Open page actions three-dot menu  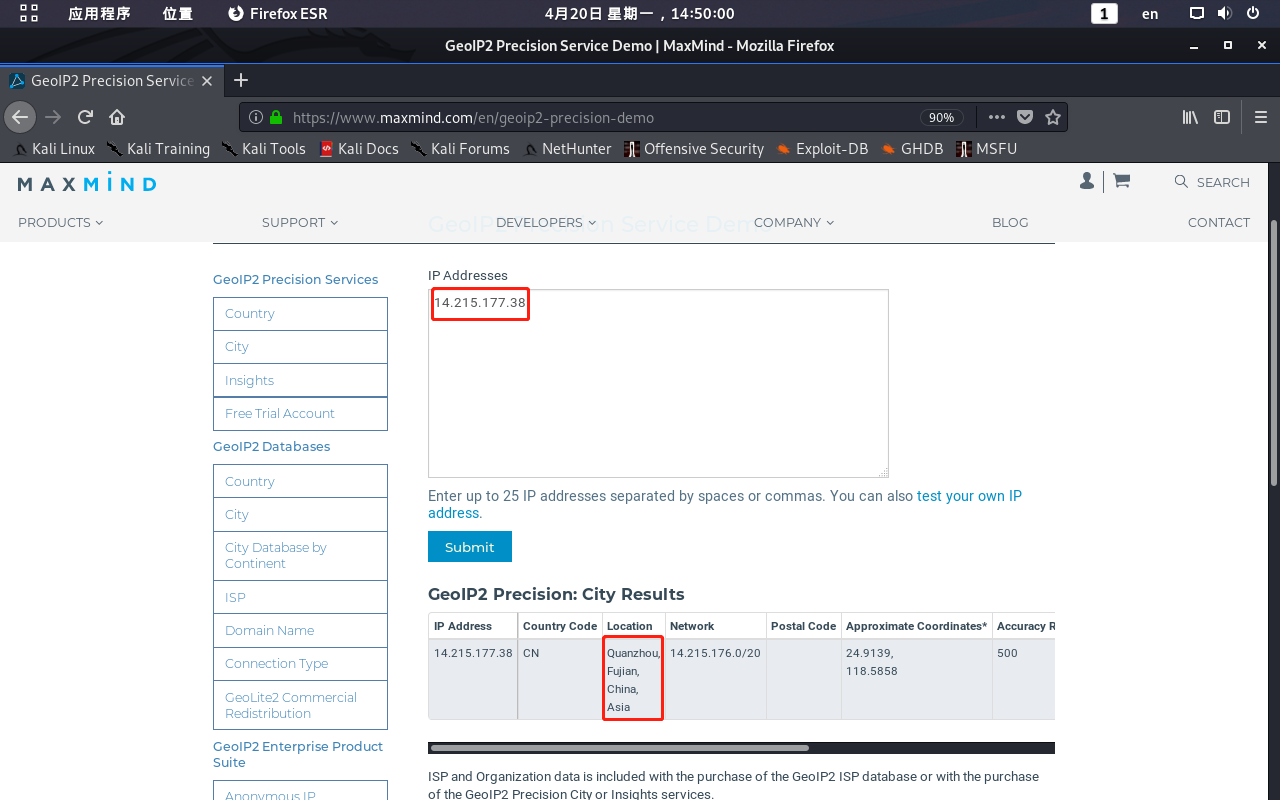pos(996,117)
